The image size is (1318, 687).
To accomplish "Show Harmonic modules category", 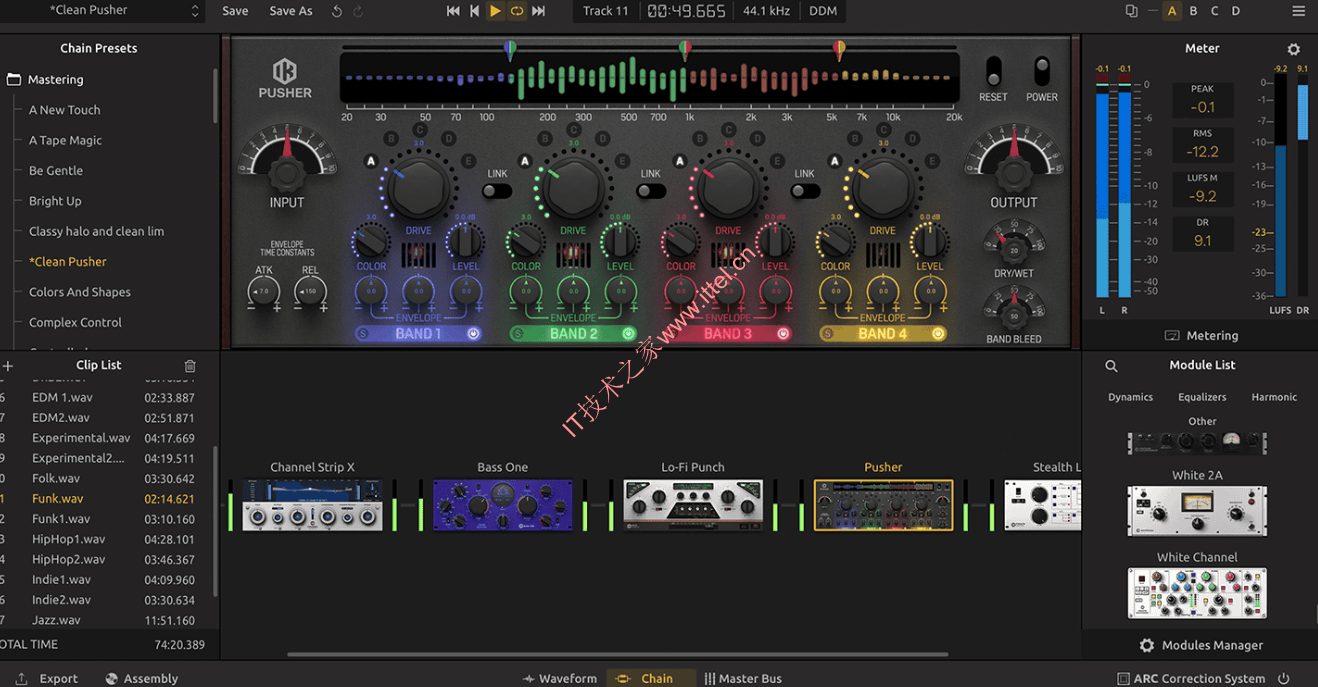I will coord(1274,397).
